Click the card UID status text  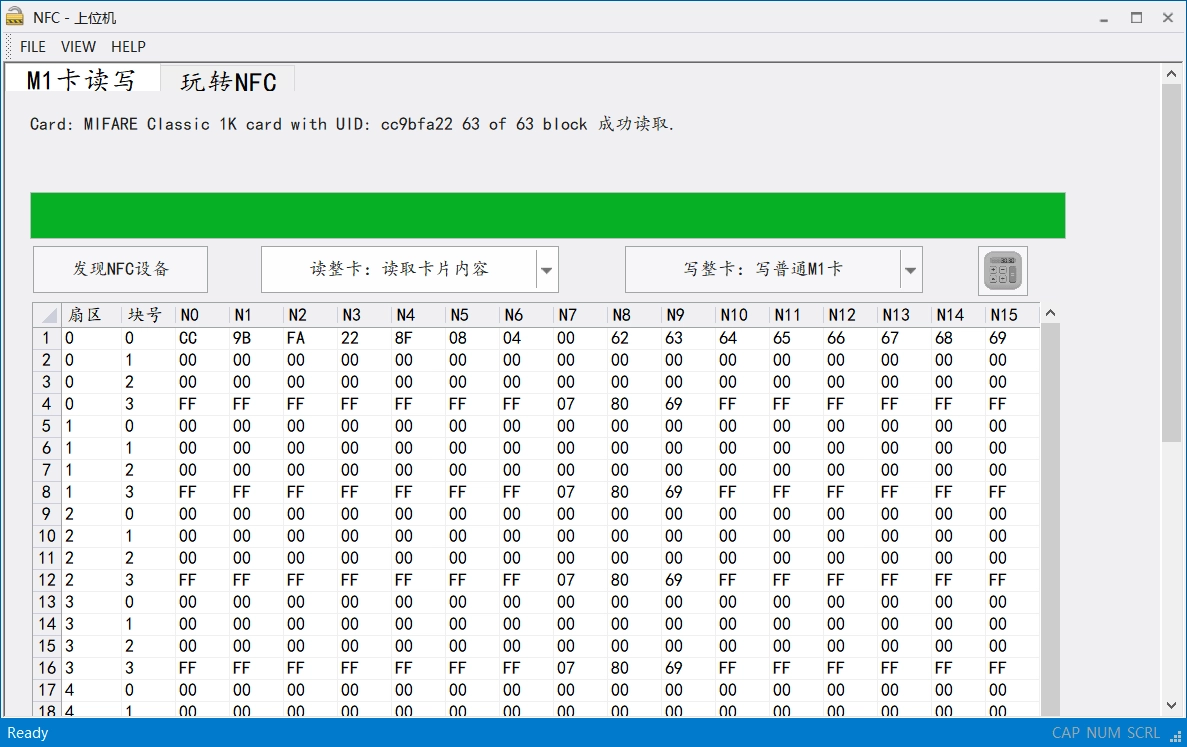pyautogui.click(x=352, y=124)
